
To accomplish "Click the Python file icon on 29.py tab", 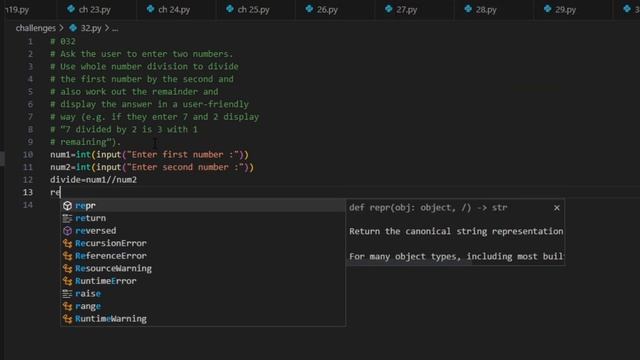I will [547, 9].
